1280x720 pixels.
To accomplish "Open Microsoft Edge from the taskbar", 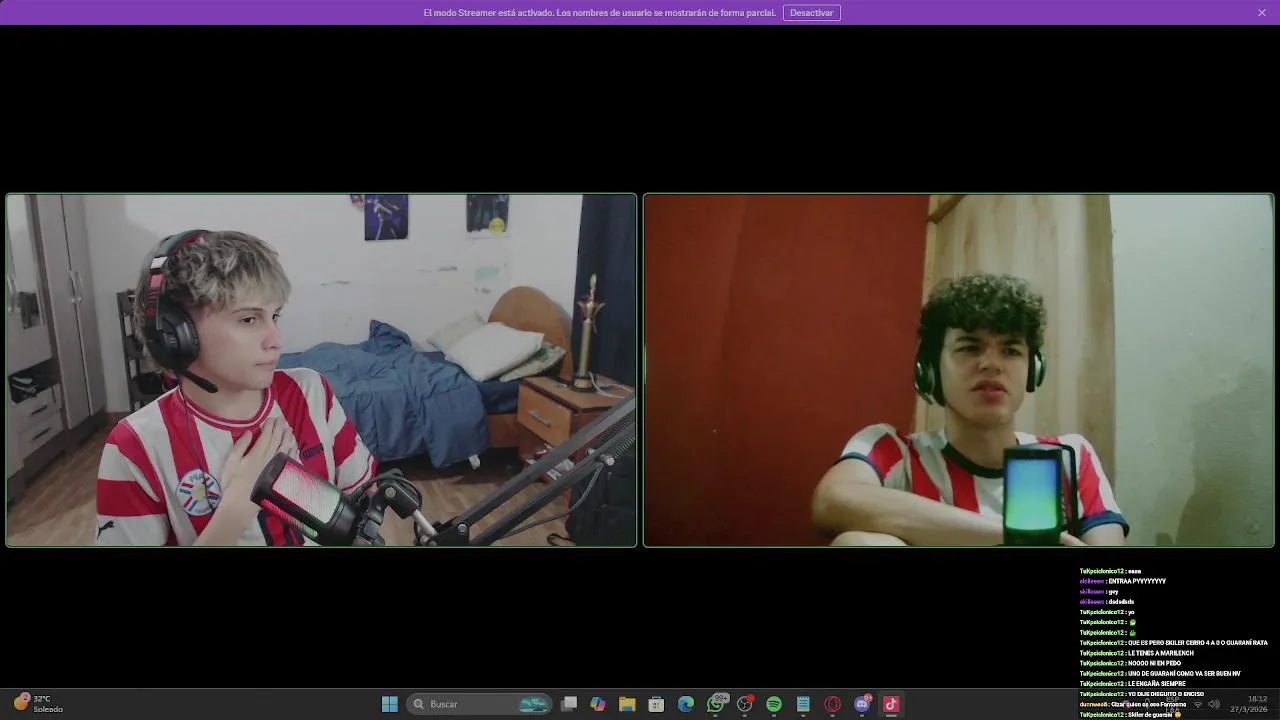I will click(686, 704).
